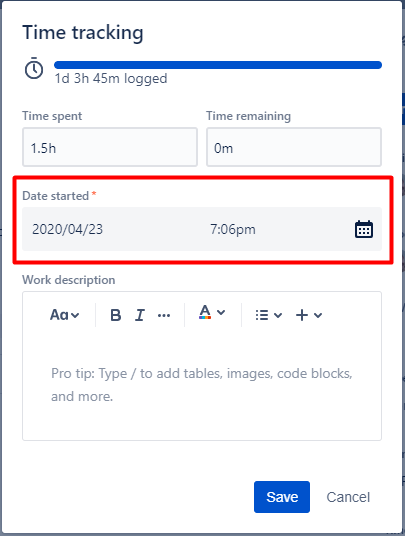Click the blue logged time progress bar
This screenshot has height=536, width=405.
tap(218, 65)
